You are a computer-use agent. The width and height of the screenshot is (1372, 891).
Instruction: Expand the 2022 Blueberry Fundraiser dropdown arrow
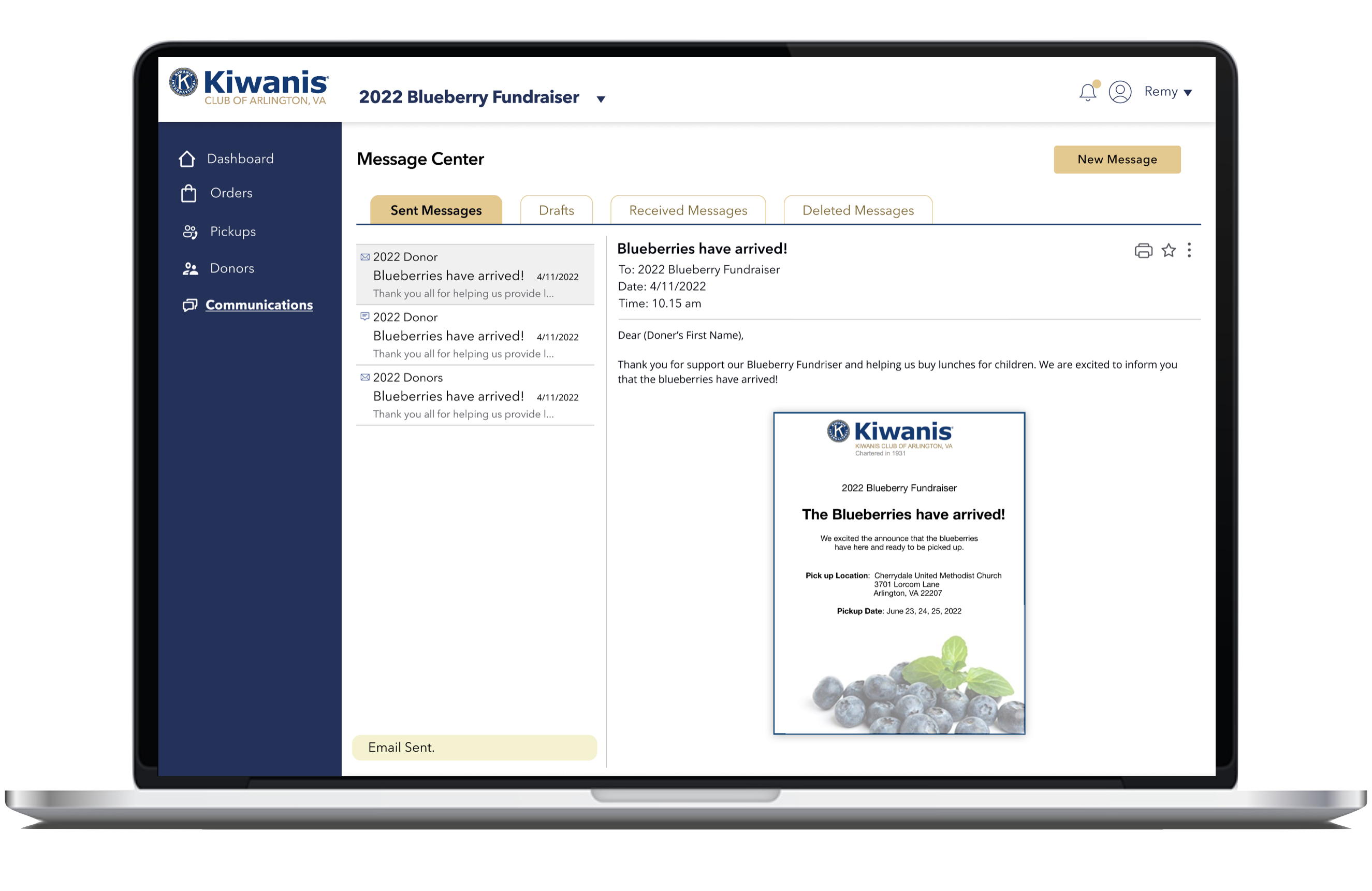click(x=601, y=99)
